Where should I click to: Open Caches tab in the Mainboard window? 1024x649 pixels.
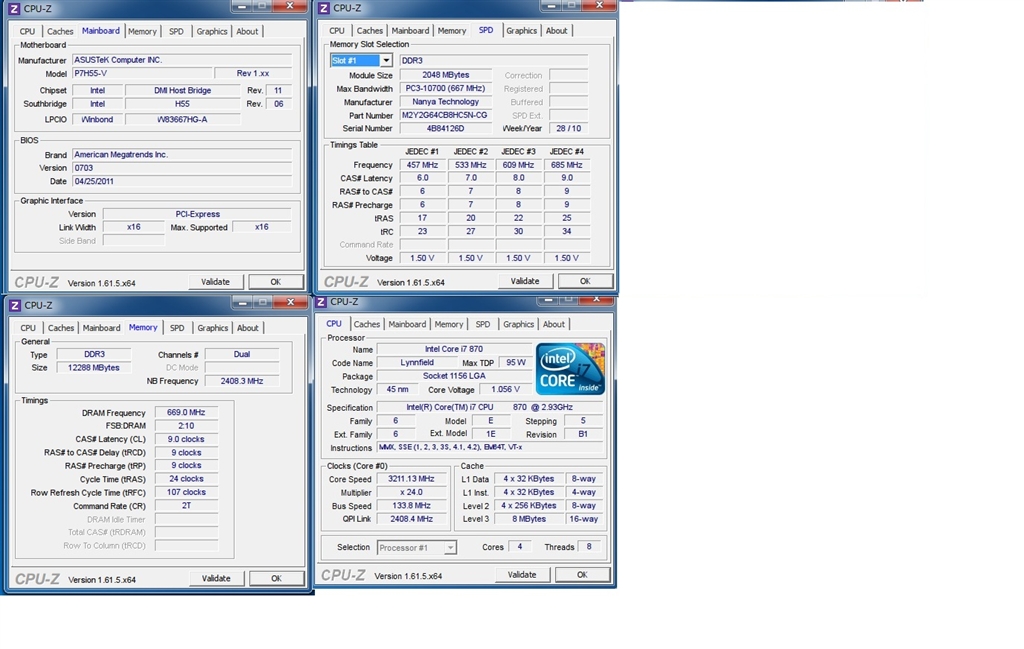[x=60, y=31]
